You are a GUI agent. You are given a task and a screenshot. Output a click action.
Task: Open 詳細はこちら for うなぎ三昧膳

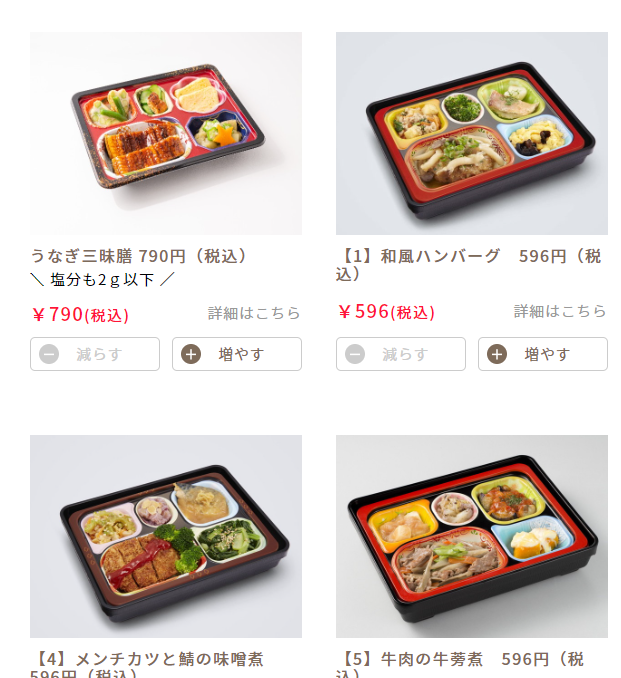[x=254, y=313]
